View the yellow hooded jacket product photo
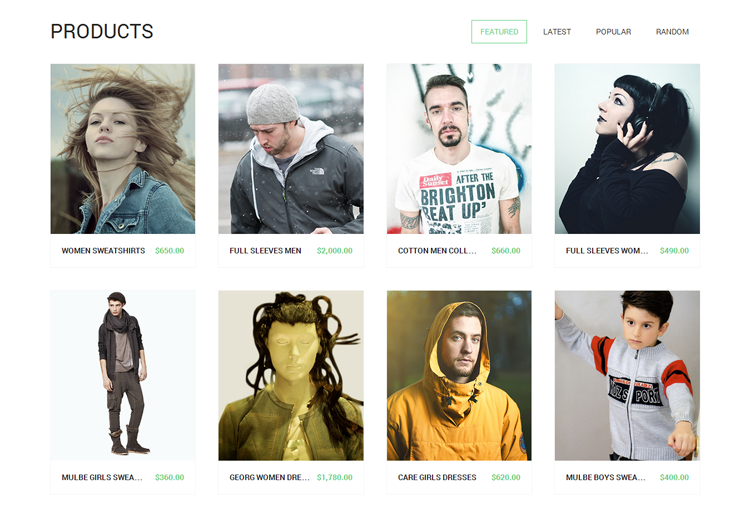Viewport: 750px width, 509px height. point(459,376)
